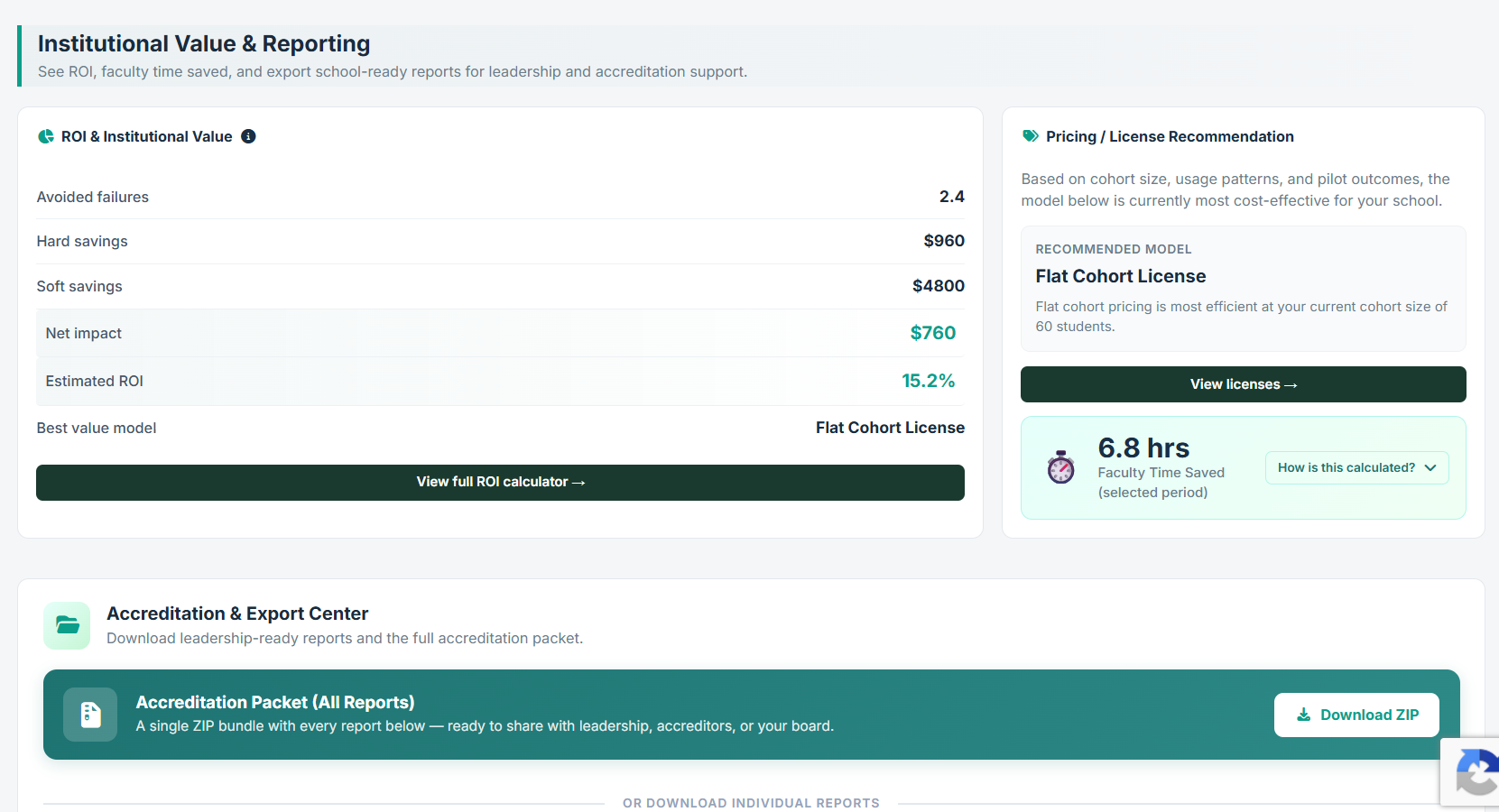Image resolution: width=1499 pixels, height=812 pixels.
Task: Click the Hard savings value $960
Action: (x=944, y=241)
